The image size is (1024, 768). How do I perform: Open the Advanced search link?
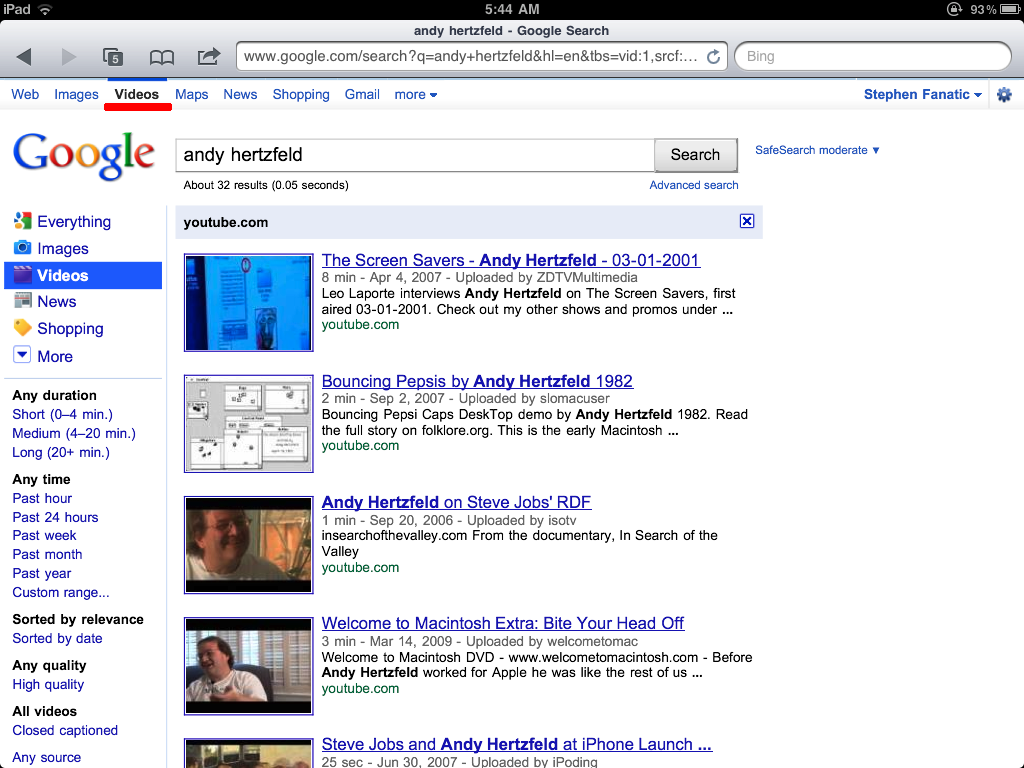693,185
